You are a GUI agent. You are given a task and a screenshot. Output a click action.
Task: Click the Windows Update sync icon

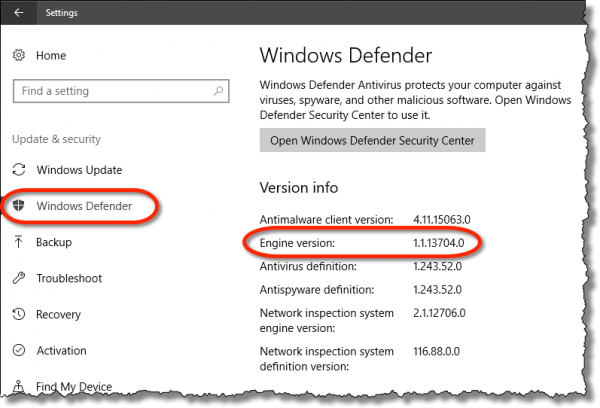click(x=19, y=170)
